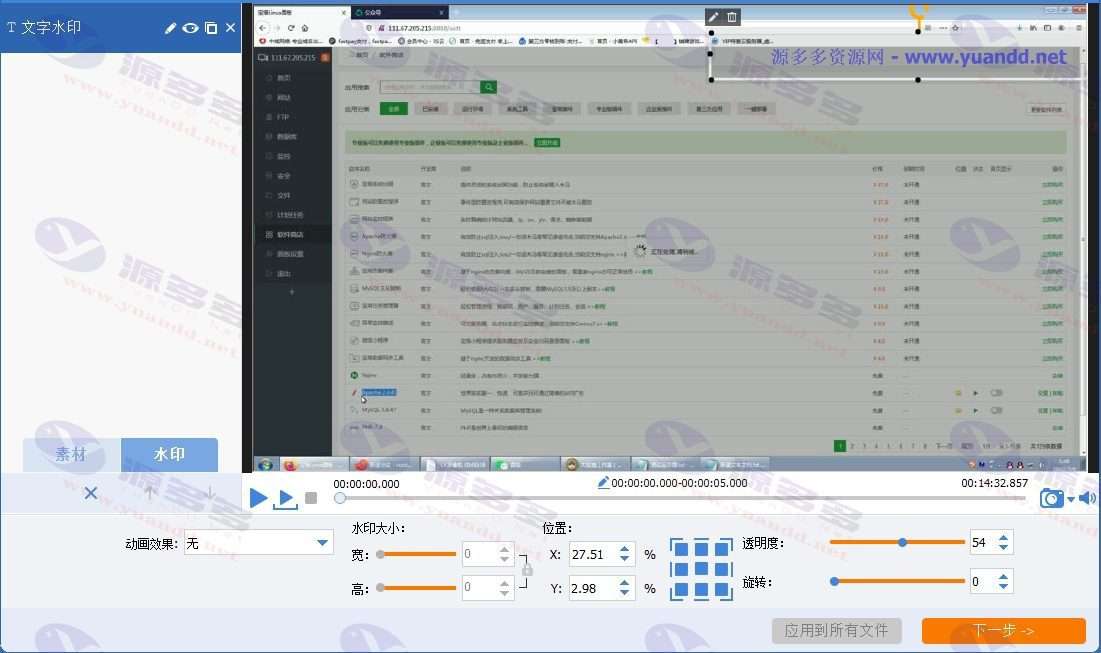Align the watermark to the middle right

coord(723,569)
